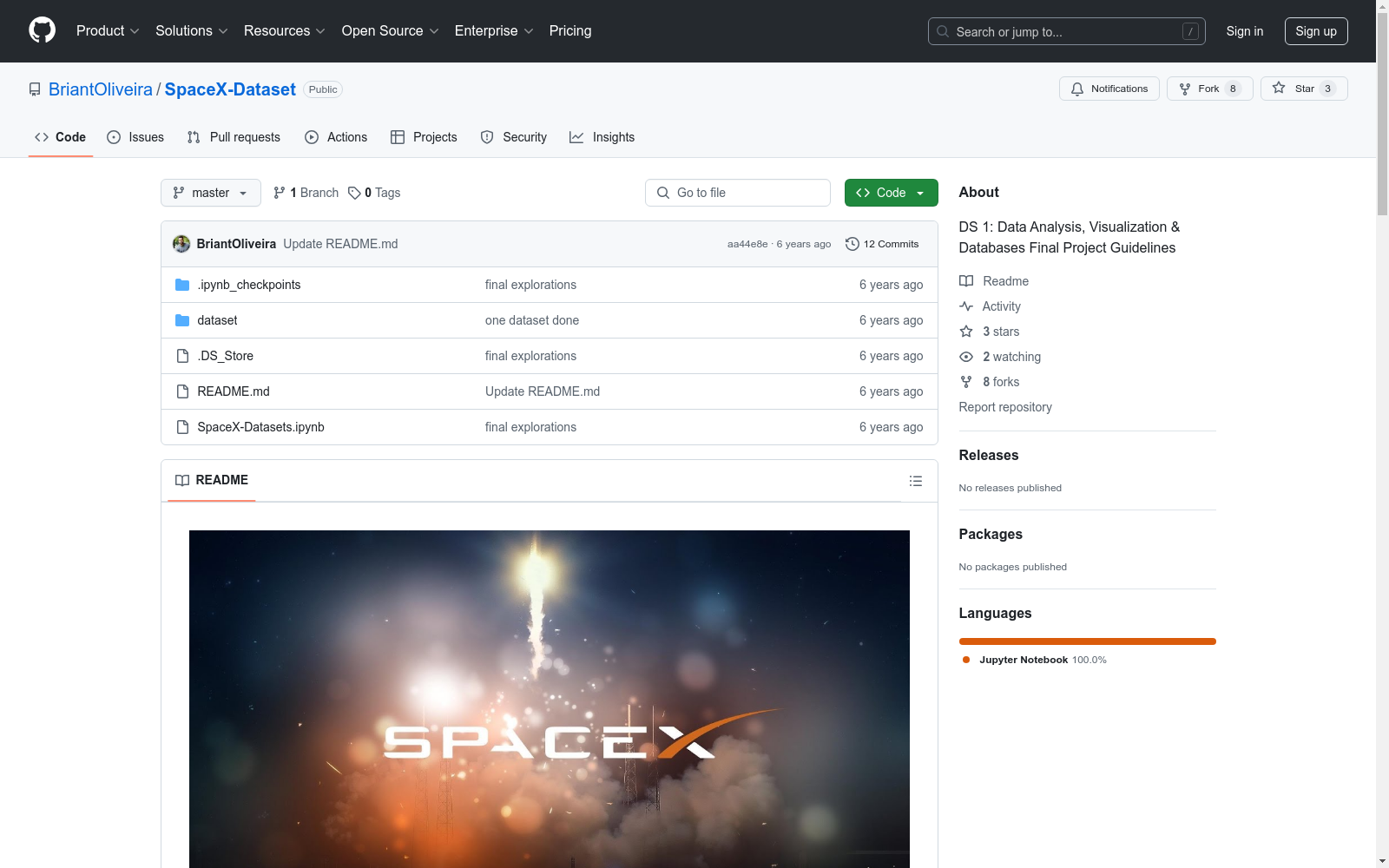Screen dimensions: 1389x868
Task: Click the Sign in link
Action: pos(1245,31)
